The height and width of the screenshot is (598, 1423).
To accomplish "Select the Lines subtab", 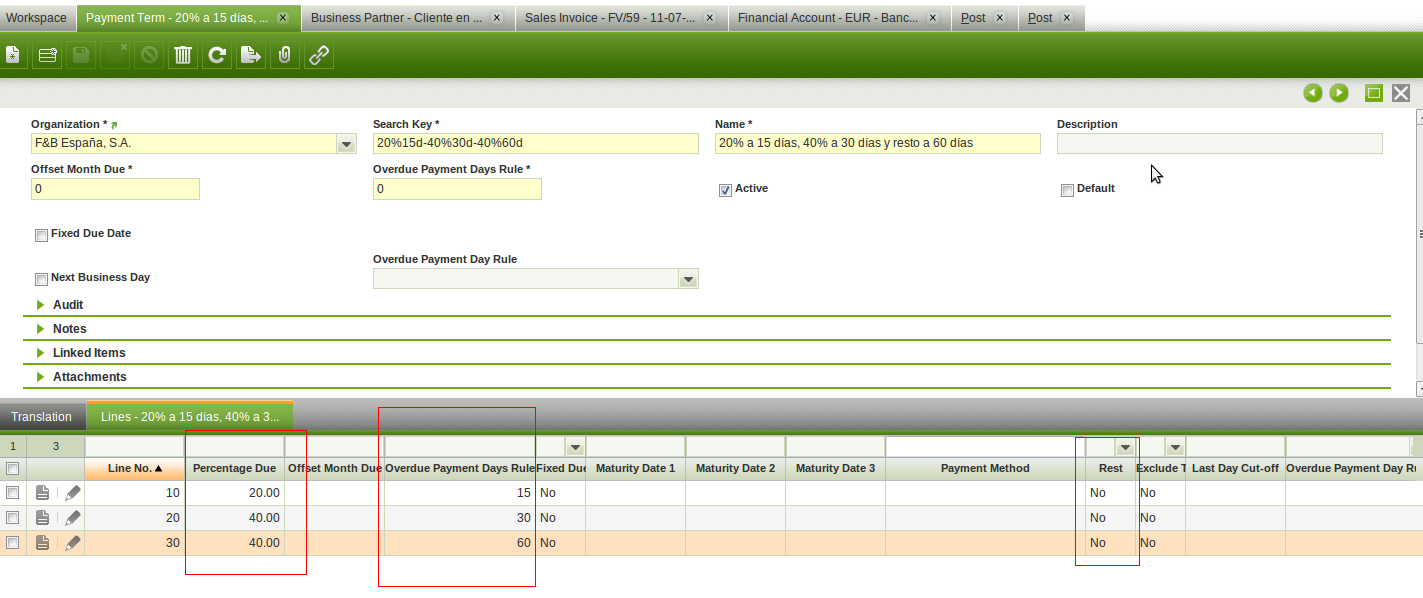I will coord(190,417).
